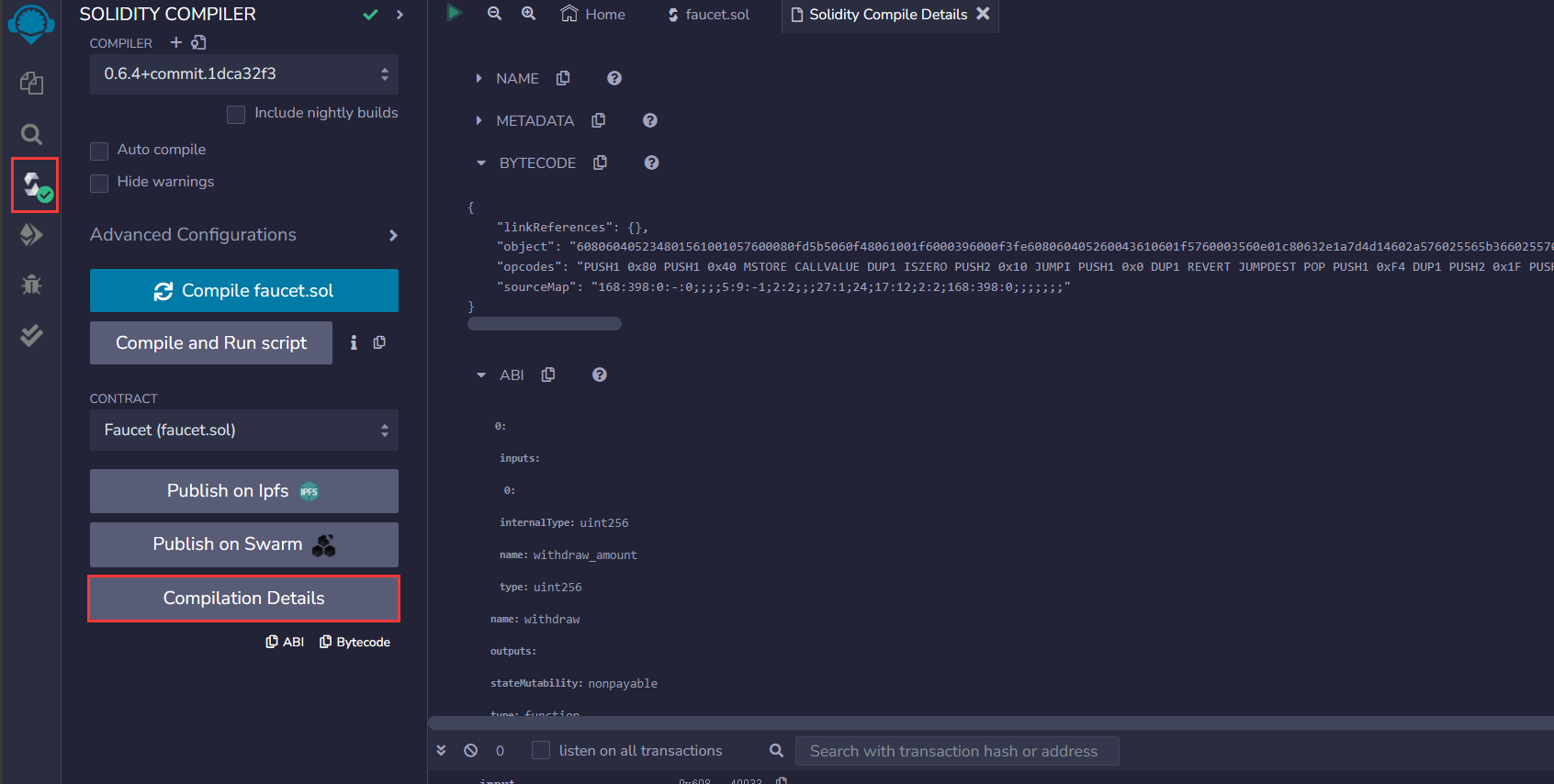
Task: Enable Include nightly builds checkbox
Action: pyautogui.click(x=236, y=114)
